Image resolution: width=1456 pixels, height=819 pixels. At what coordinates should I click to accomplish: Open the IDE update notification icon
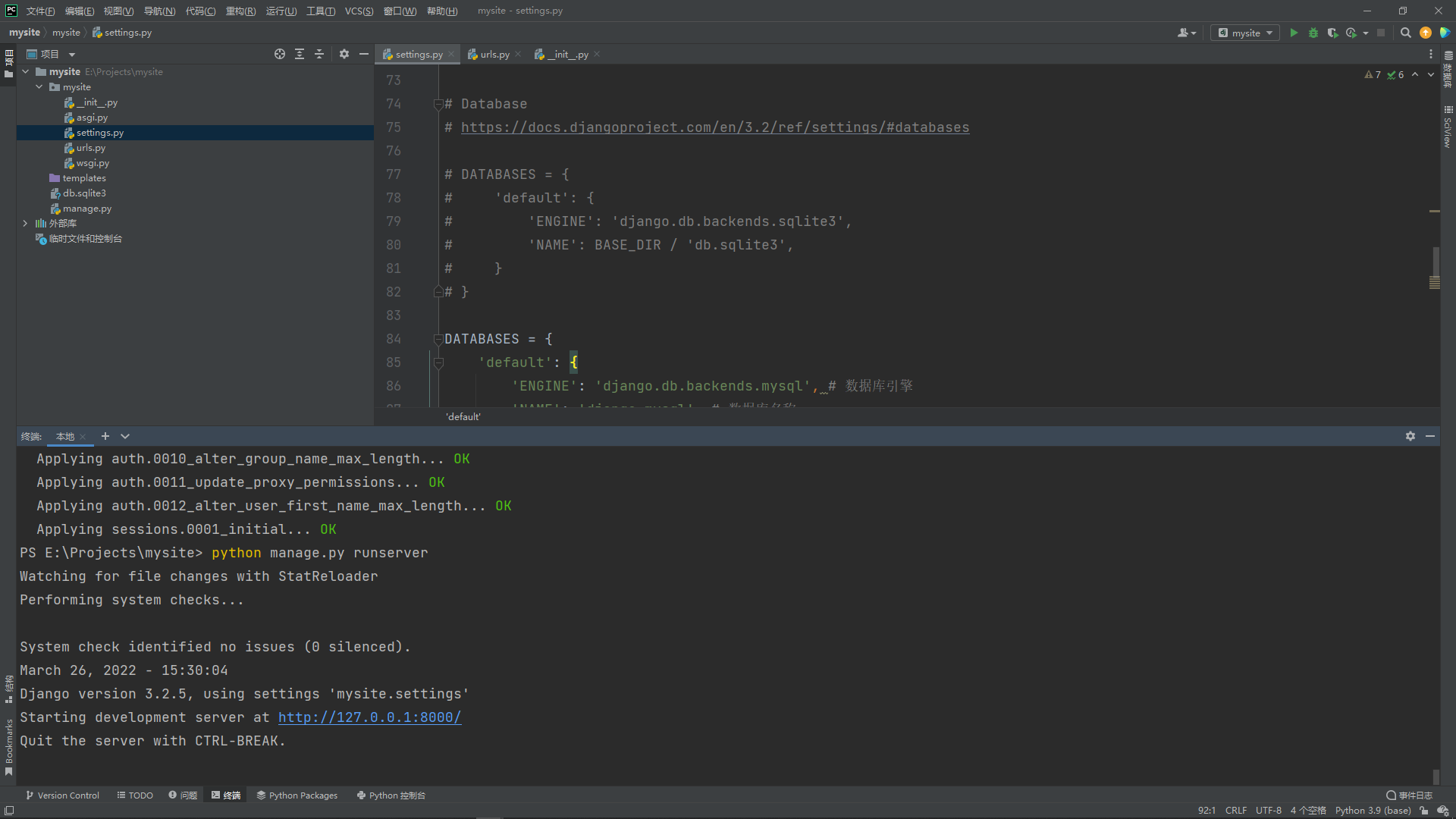tap(1426, 33)
